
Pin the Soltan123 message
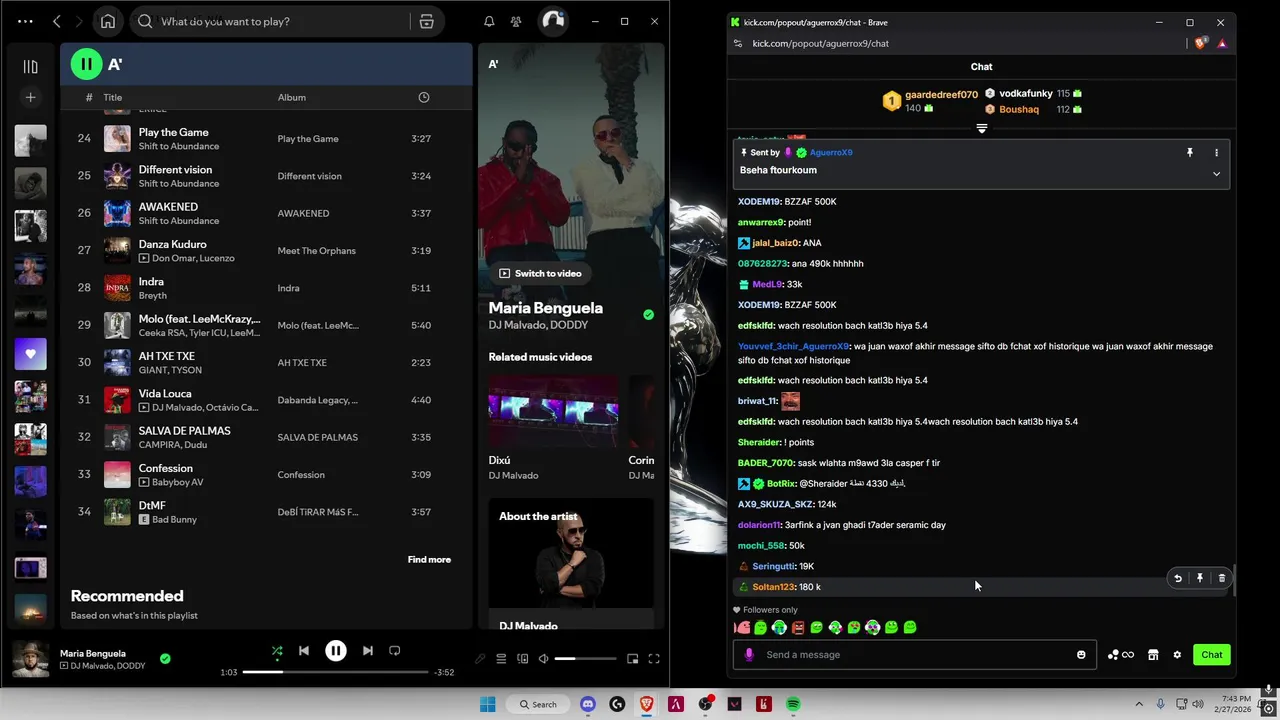pyautogui.click(x=1200, y=578)
